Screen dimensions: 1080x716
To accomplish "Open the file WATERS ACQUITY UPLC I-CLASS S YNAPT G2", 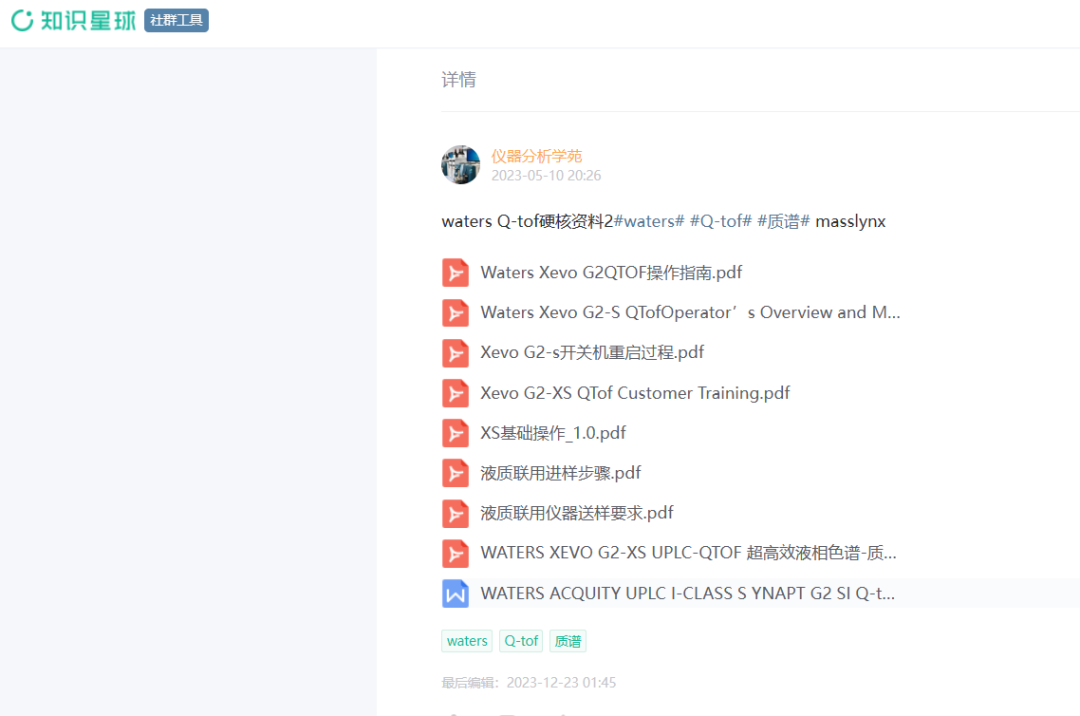I will (x=688, y=593).
